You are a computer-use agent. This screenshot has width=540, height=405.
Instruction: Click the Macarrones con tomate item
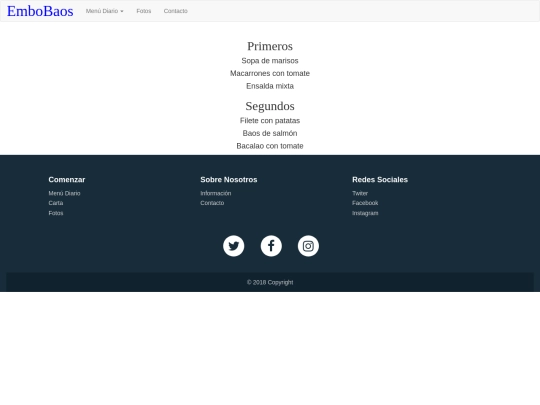point(270,73)
